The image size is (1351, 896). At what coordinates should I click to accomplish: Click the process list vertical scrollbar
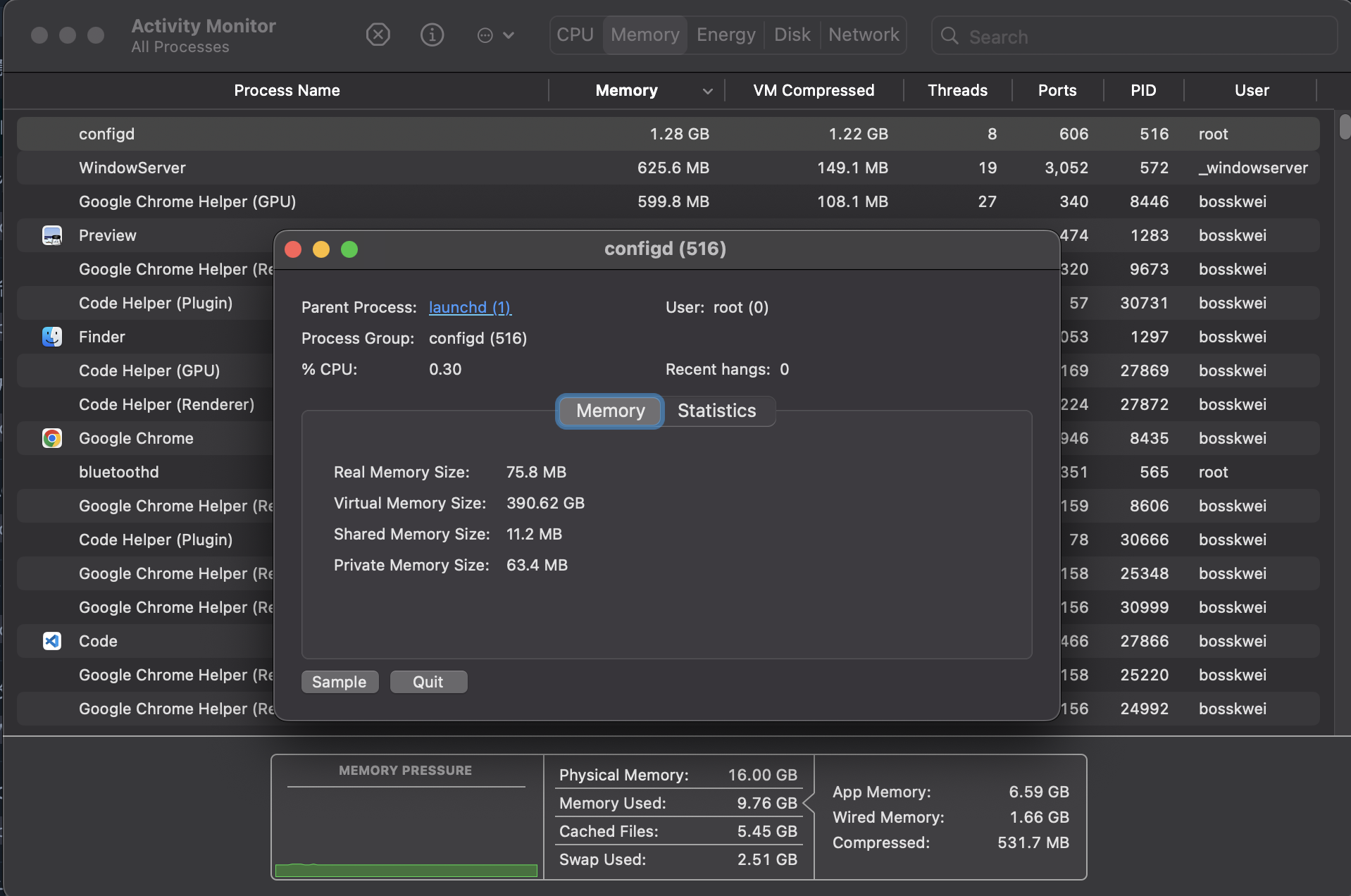(1344, 127)
